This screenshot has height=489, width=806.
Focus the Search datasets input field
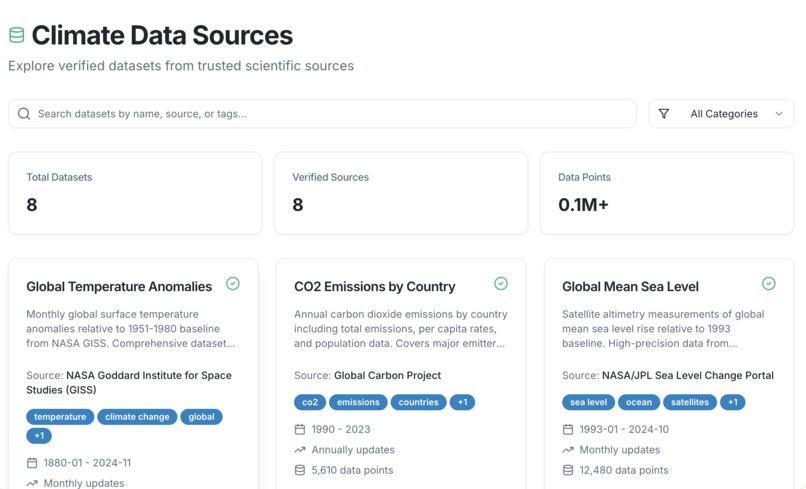click(x=322, y=114)
